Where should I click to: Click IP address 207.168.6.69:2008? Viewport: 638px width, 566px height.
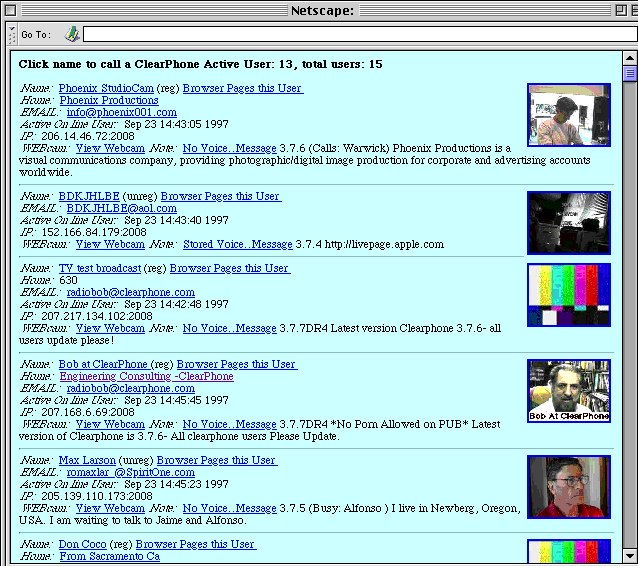[x=88, y=412]
